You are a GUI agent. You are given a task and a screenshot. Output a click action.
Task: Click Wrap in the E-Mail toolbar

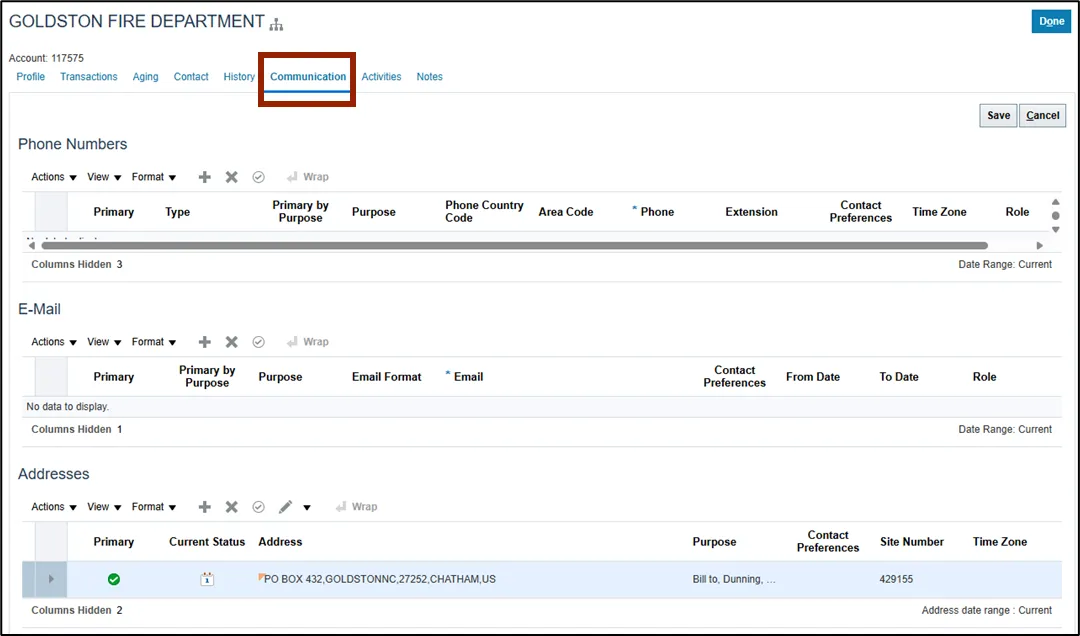308,342
